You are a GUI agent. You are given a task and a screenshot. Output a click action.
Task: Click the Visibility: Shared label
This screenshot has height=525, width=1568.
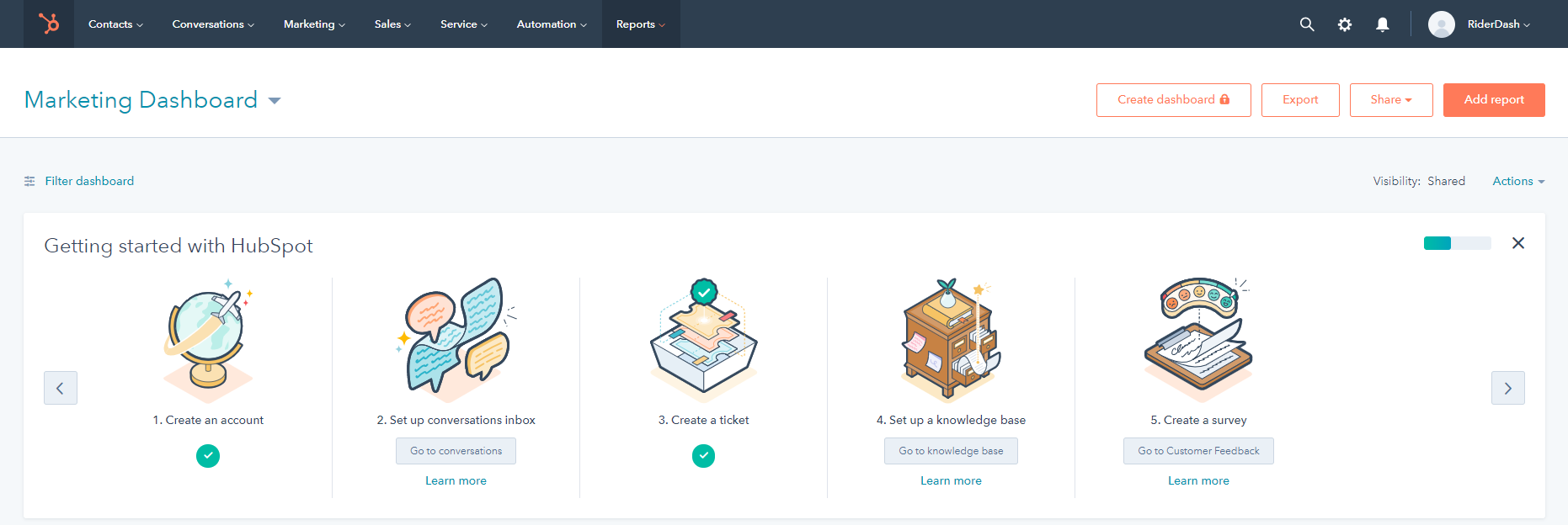click(x=1419, y=181)
